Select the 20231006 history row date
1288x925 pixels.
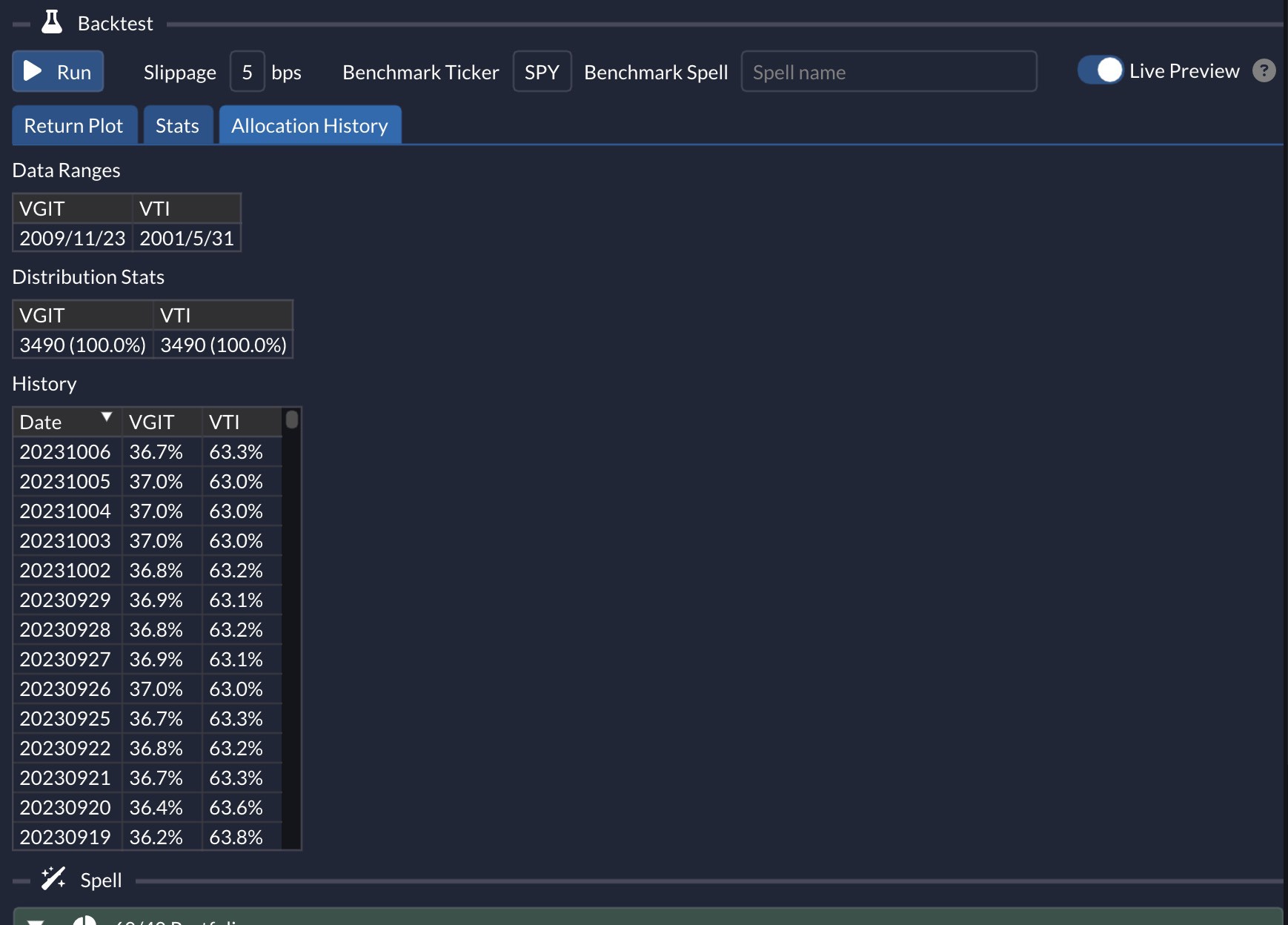[x=65, y=452]
